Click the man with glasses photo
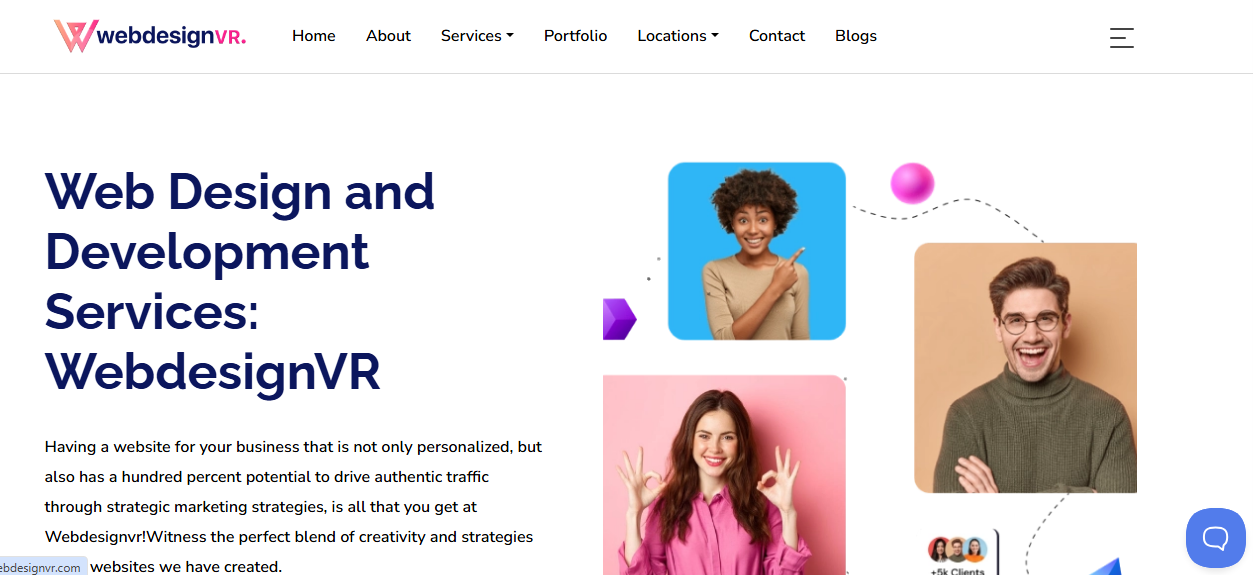This screenshot has width=1253, height=575. pos(1025,368)
